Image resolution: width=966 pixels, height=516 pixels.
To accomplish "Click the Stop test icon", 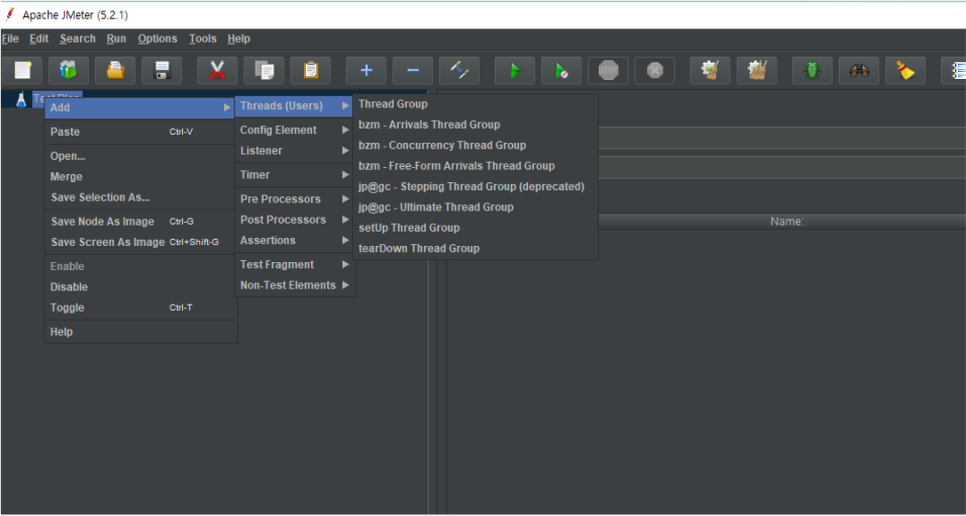I will pos(608,70).
